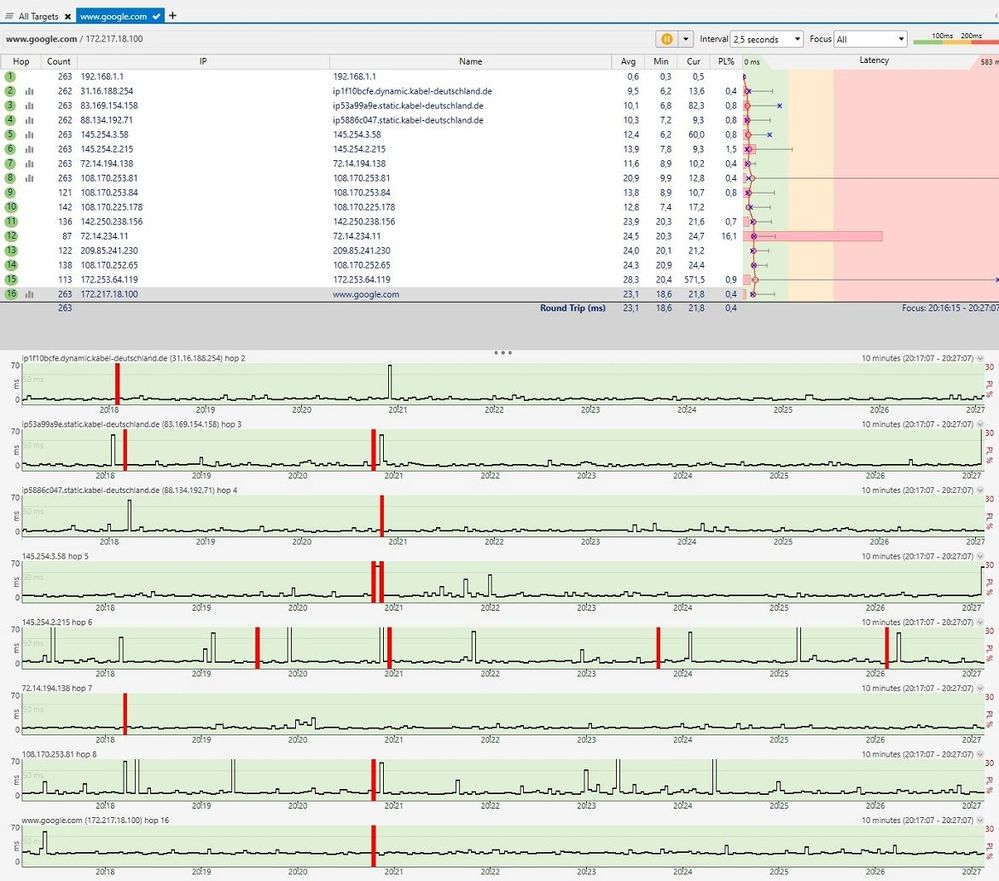Expand the Focus All combo box

pos(870,39)
